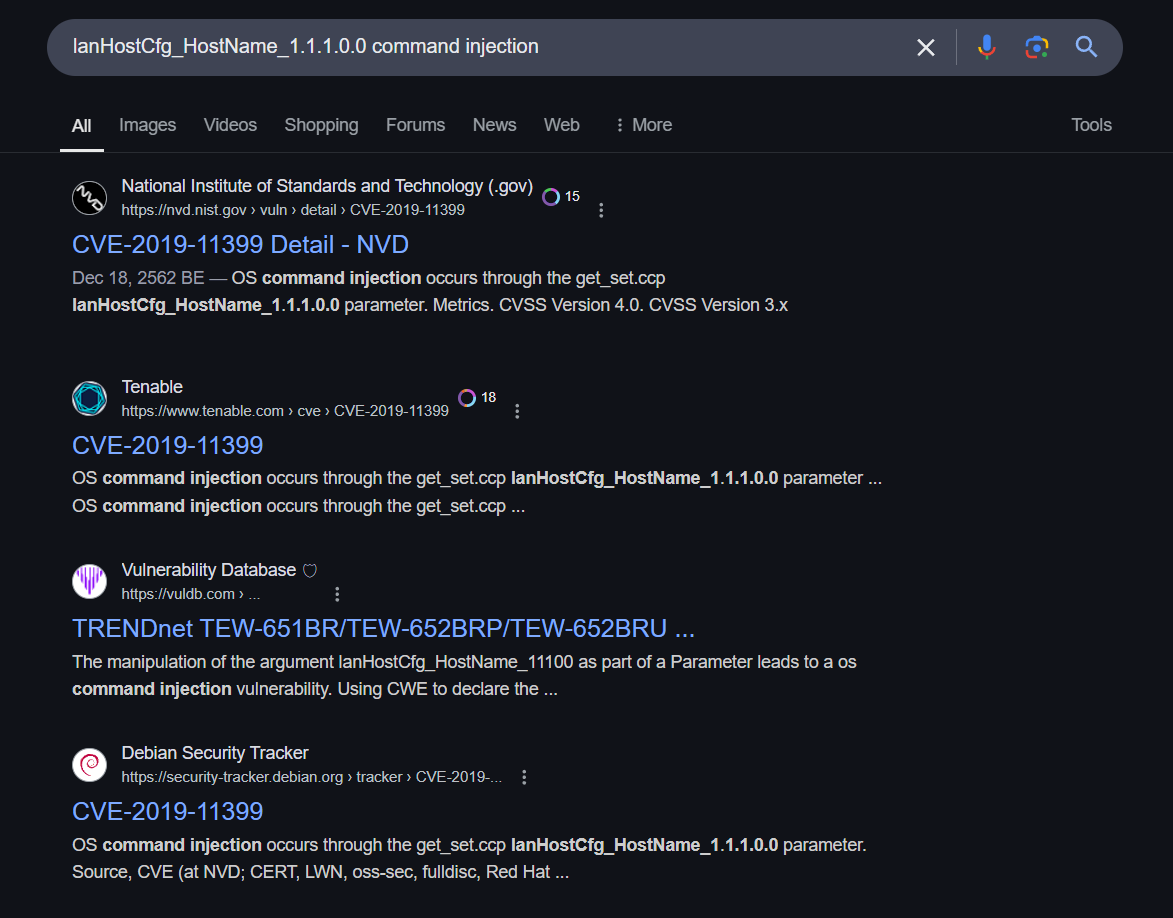Open the CVE-2019-11399 Detail - NVD link
The image size is (1173, 918).
(x=240, y=245)
